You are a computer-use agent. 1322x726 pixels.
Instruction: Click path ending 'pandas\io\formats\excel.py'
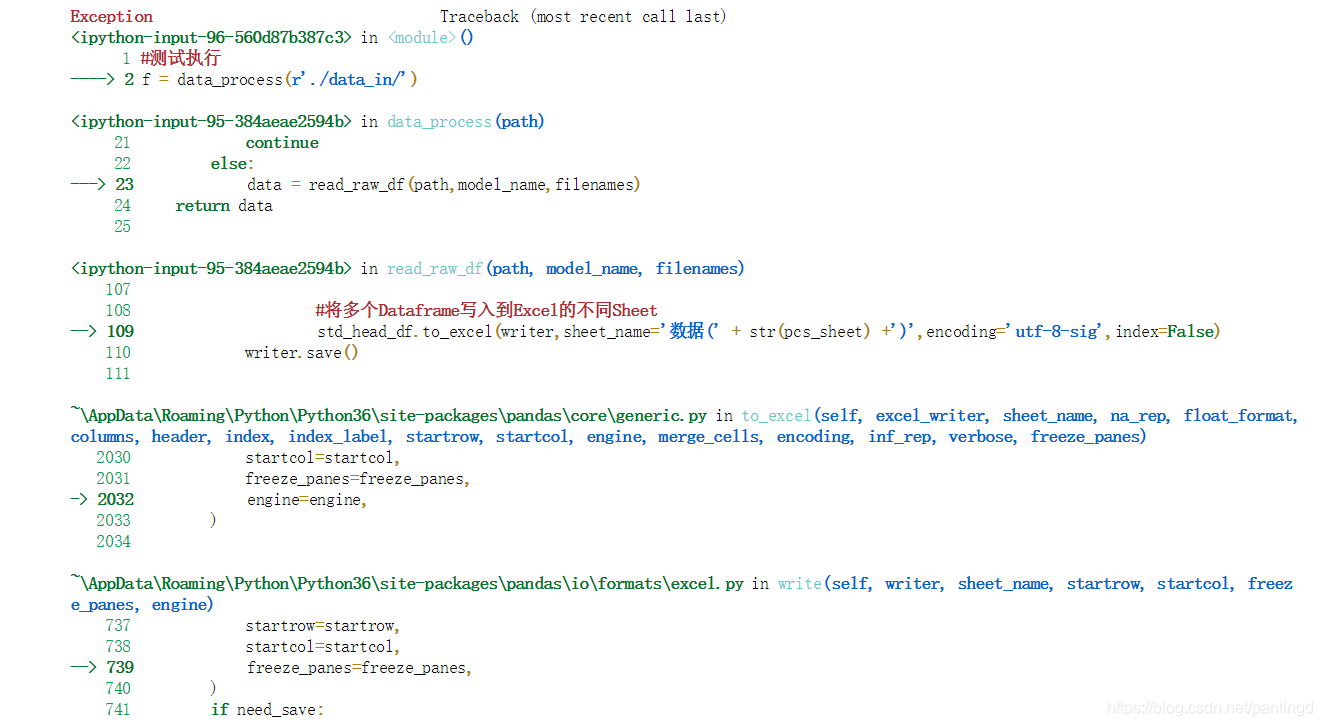click(407, 583)
